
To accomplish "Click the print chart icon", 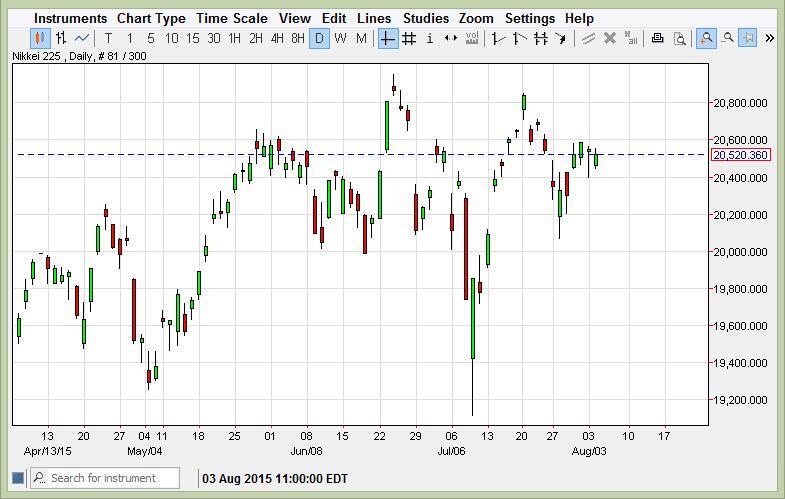I will point(658,38).
